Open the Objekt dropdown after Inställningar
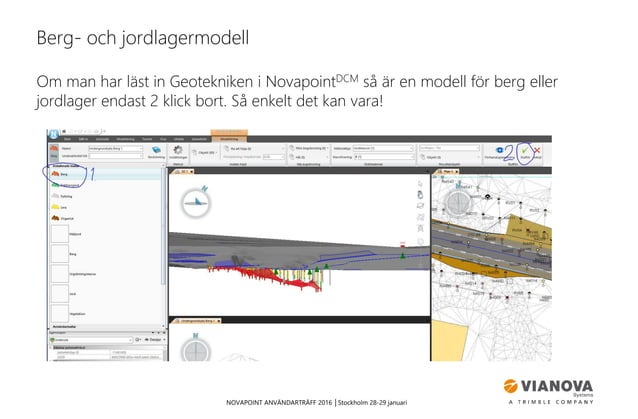The height and width of the screenshot is (419, 638). (x=205, y=153)
